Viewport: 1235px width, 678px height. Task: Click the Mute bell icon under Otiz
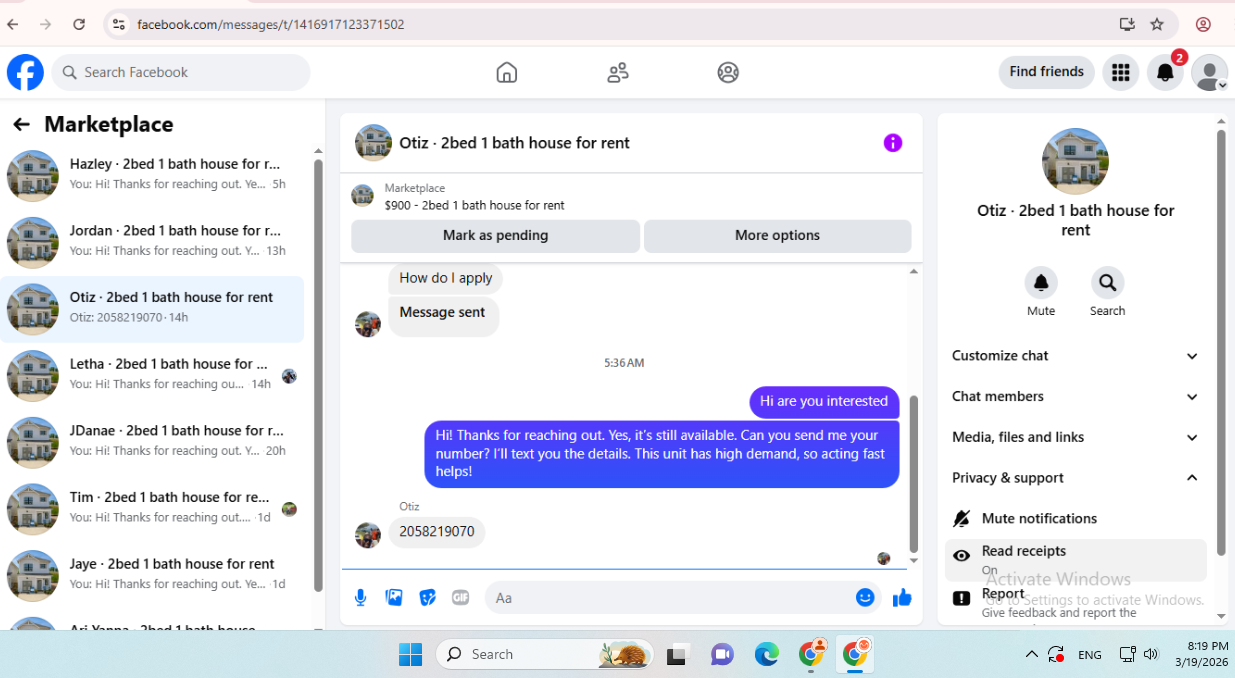[x=1041, y=283]
